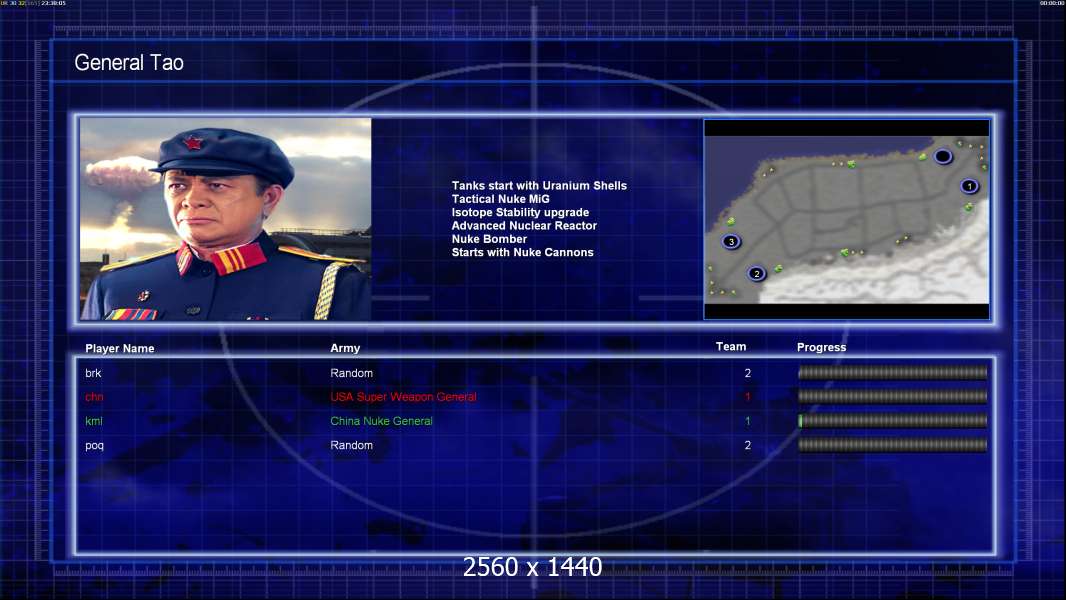Click start position marker 2 on the map
The width and height of the screenshot is (1066, 600).
point(757,274)
